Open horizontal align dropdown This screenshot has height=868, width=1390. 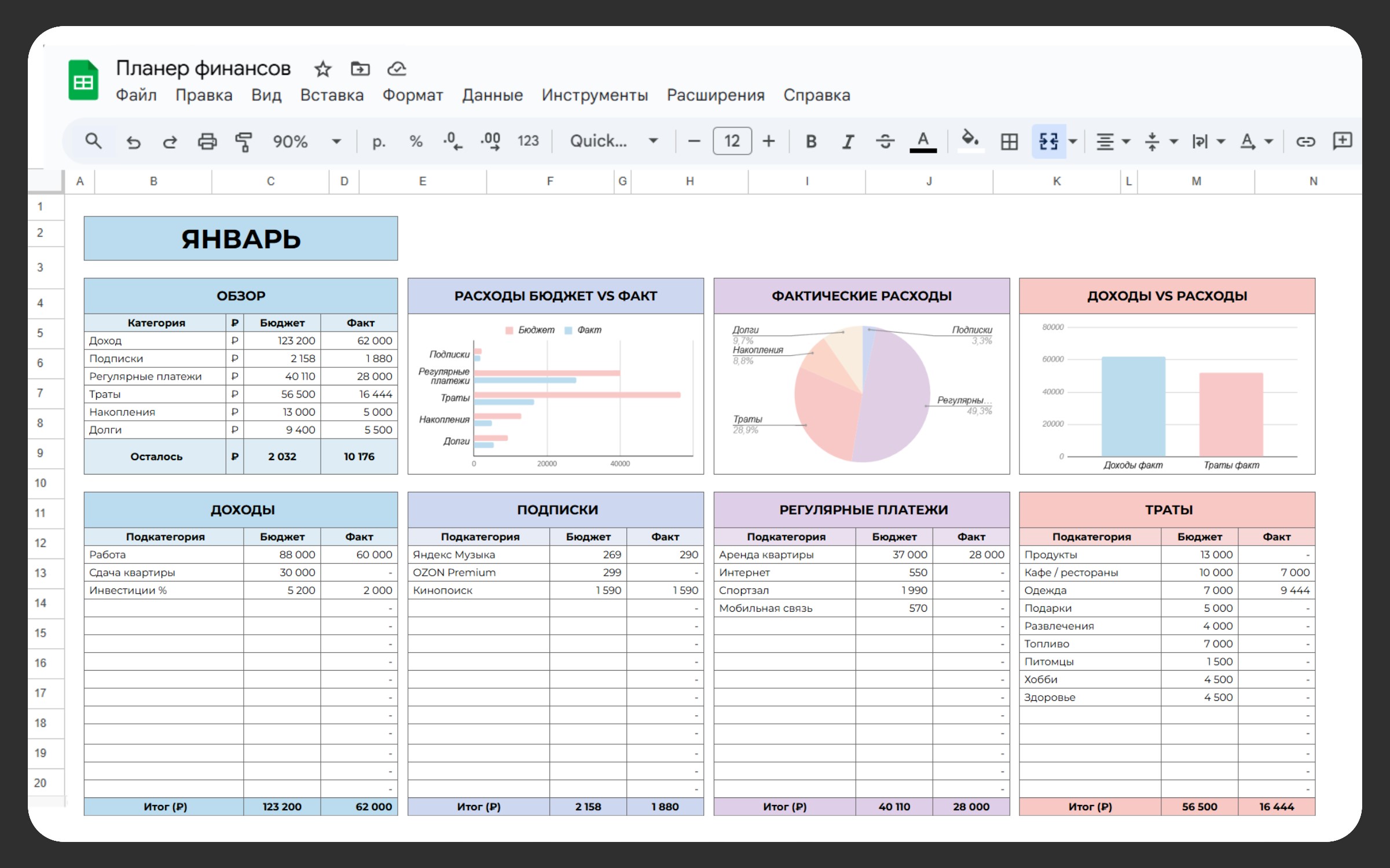[x=1113, y=141]
